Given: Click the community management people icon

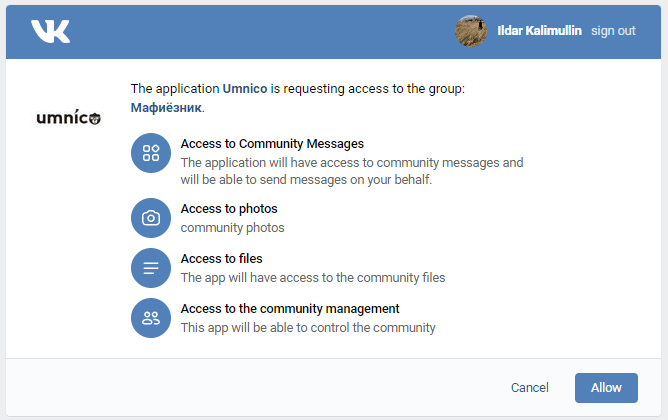Looking at the screenshot, I should [151, 318].
